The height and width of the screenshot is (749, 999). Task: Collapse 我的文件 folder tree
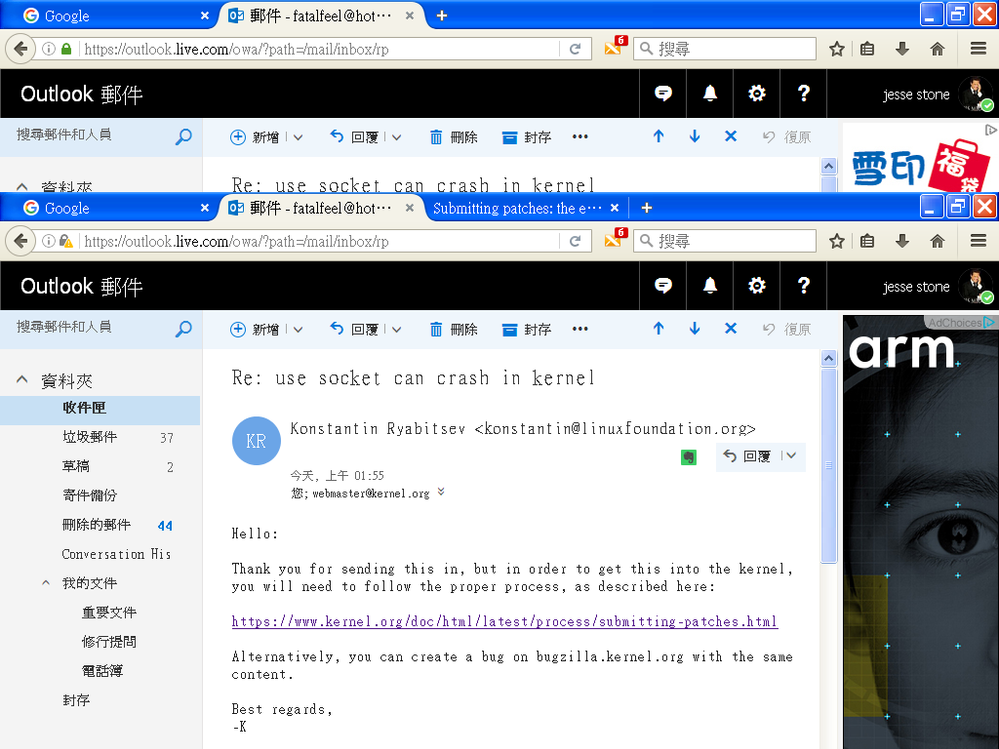tap(46, 583)
